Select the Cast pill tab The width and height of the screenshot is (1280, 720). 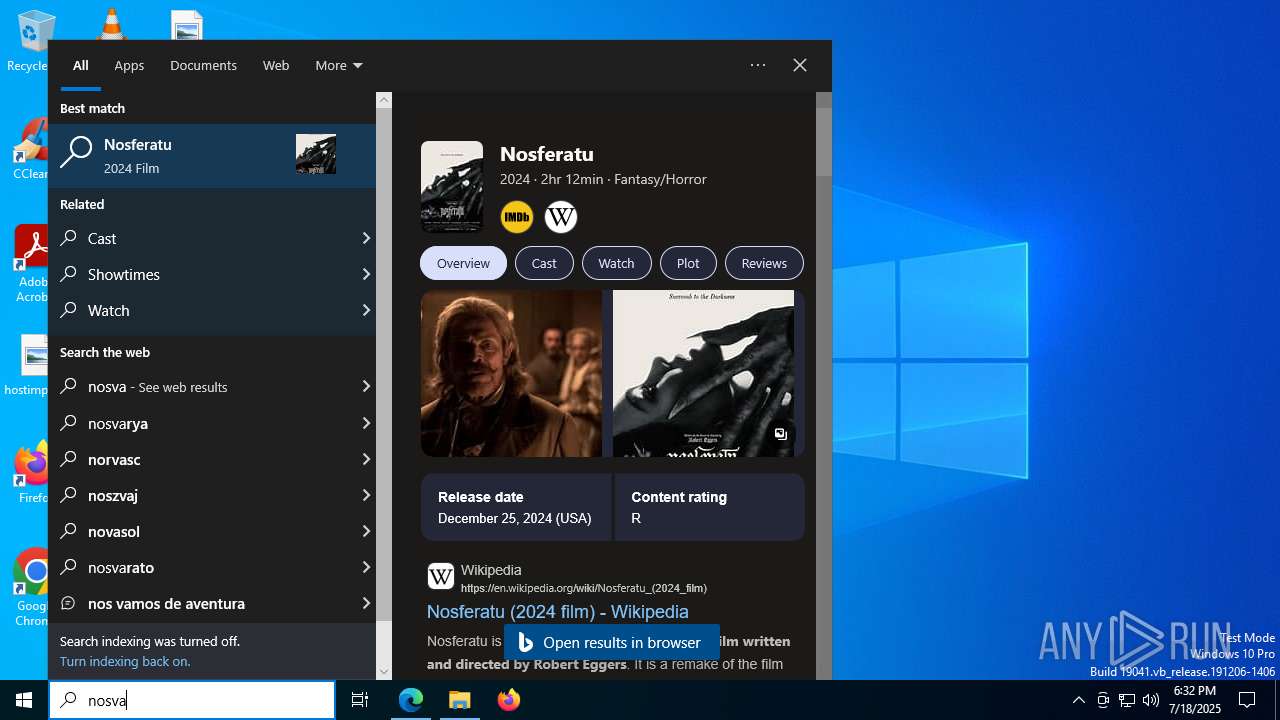pos(544,263)
